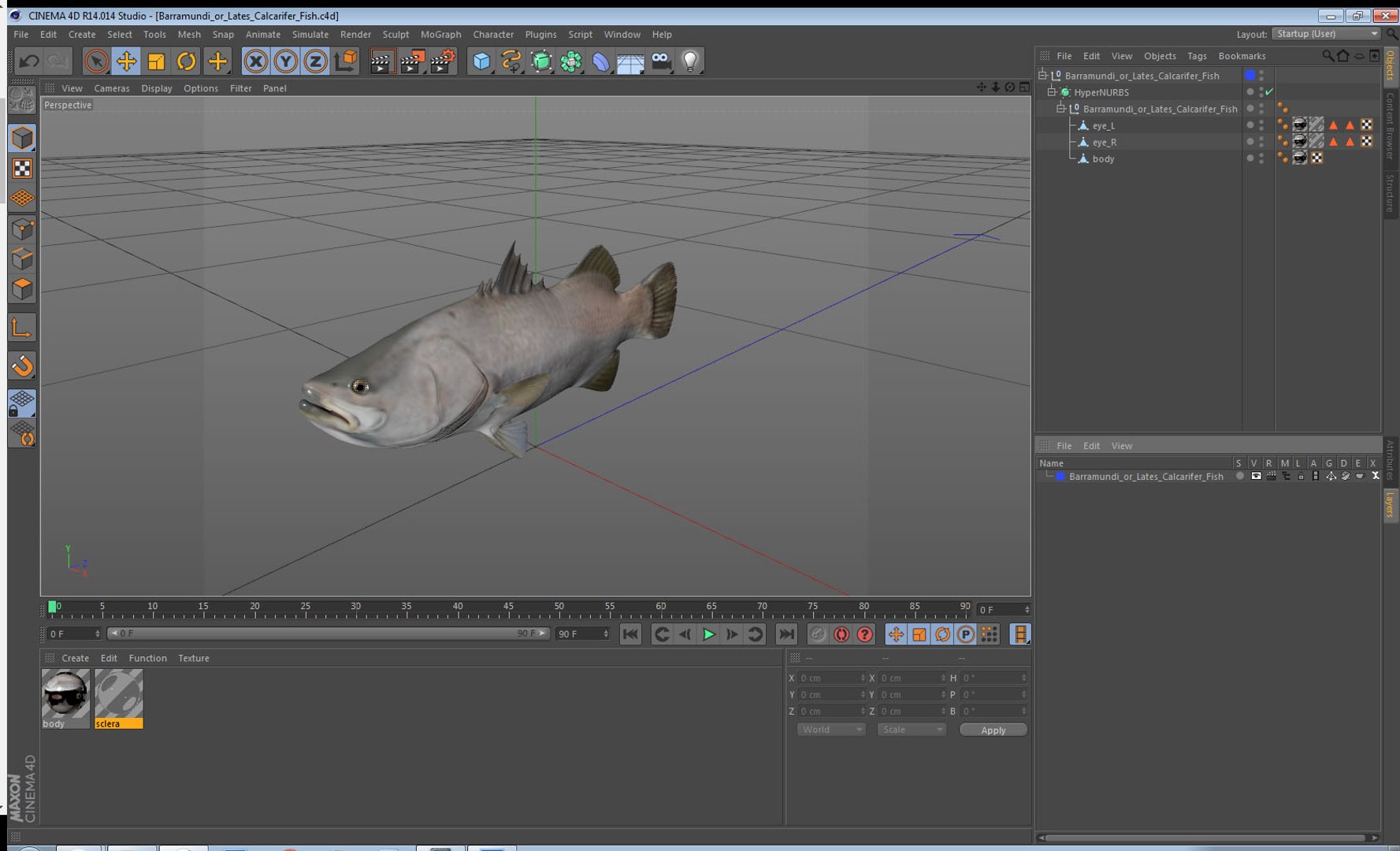The height and width of the screenshot is (851, 1400).
Task: Open the MoGraph menu
Action: tap(440, 35)
